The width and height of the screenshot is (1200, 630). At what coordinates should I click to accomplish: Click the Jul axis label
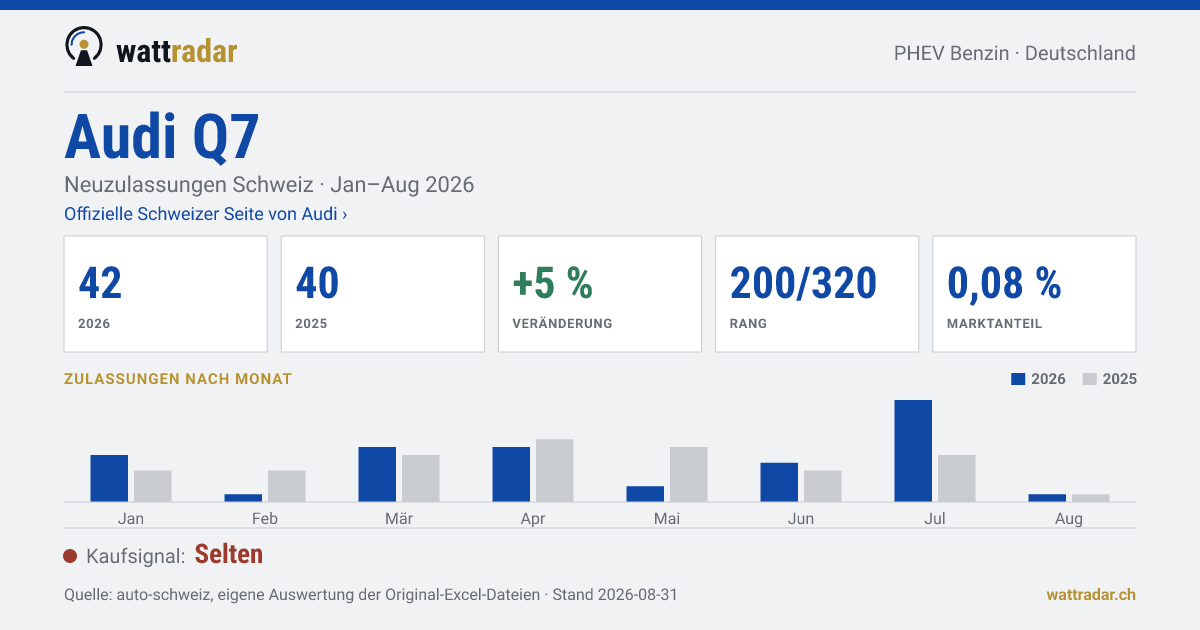935,518
